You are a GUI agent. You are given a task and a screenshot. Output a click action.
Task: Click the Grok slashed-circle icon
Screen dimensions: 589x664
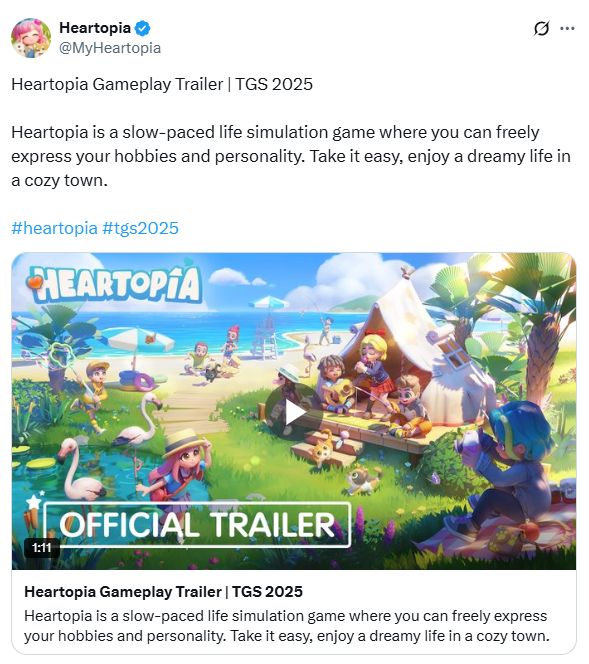click(541, 28)
